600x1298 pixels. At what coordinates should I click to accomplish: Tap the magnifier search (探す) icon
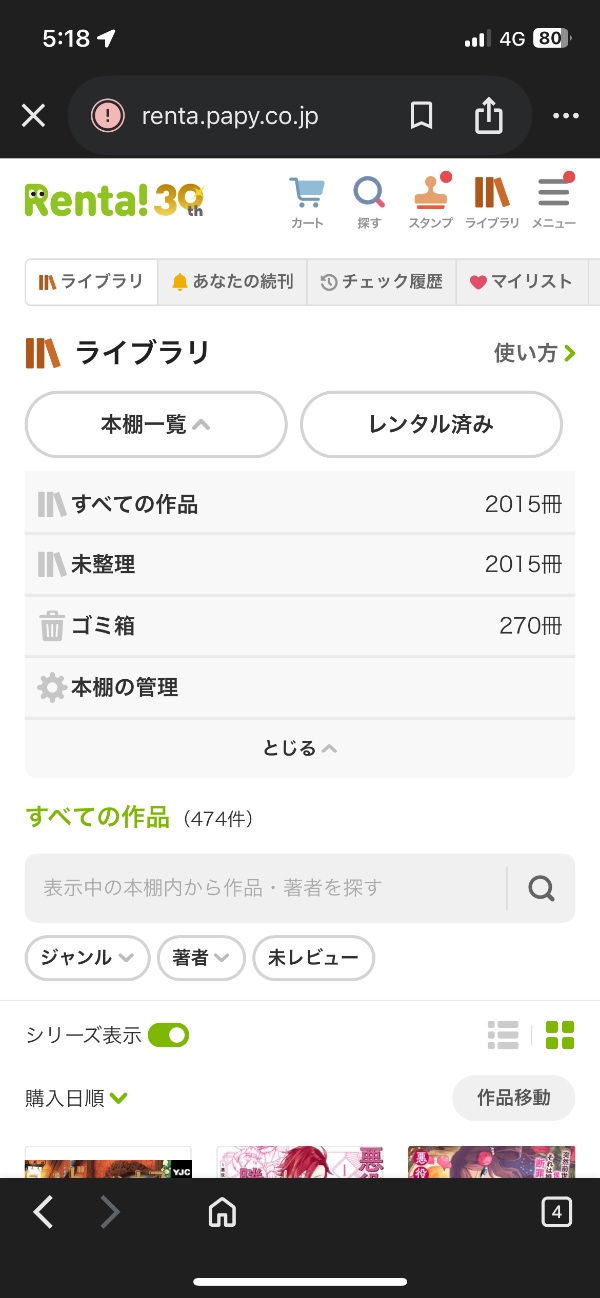pyautogui.click(x=369, y=200)
